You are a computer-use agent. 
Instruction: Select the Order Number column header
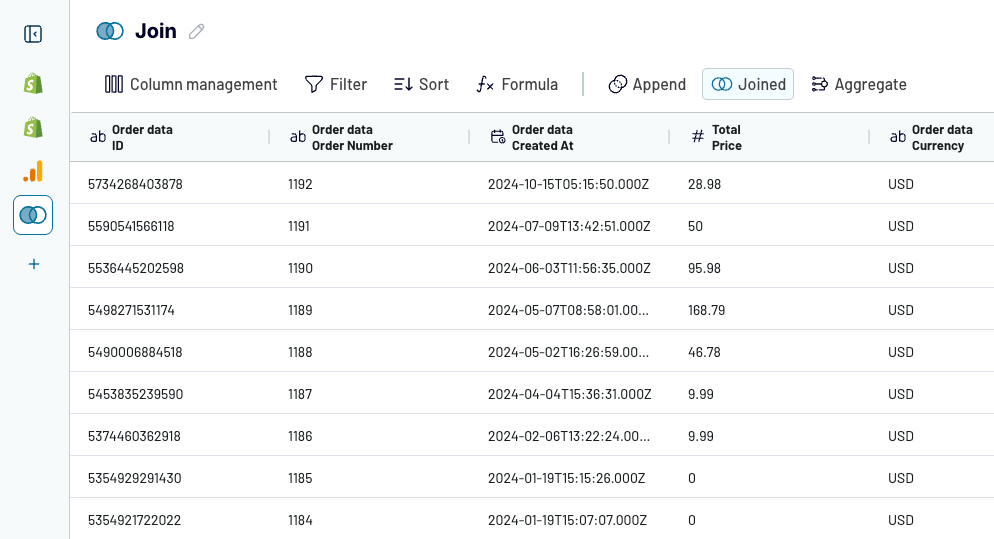click(x=370, y=137)
